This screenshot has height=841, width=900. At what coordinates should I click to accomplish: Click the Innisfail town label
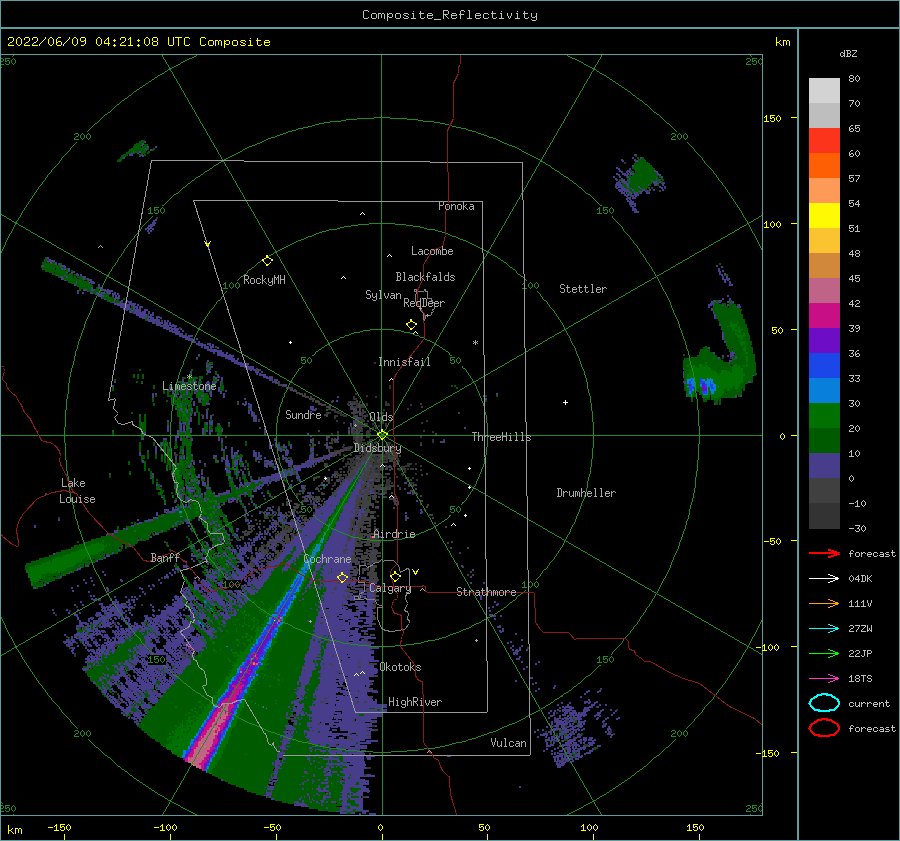click(404, 362)
